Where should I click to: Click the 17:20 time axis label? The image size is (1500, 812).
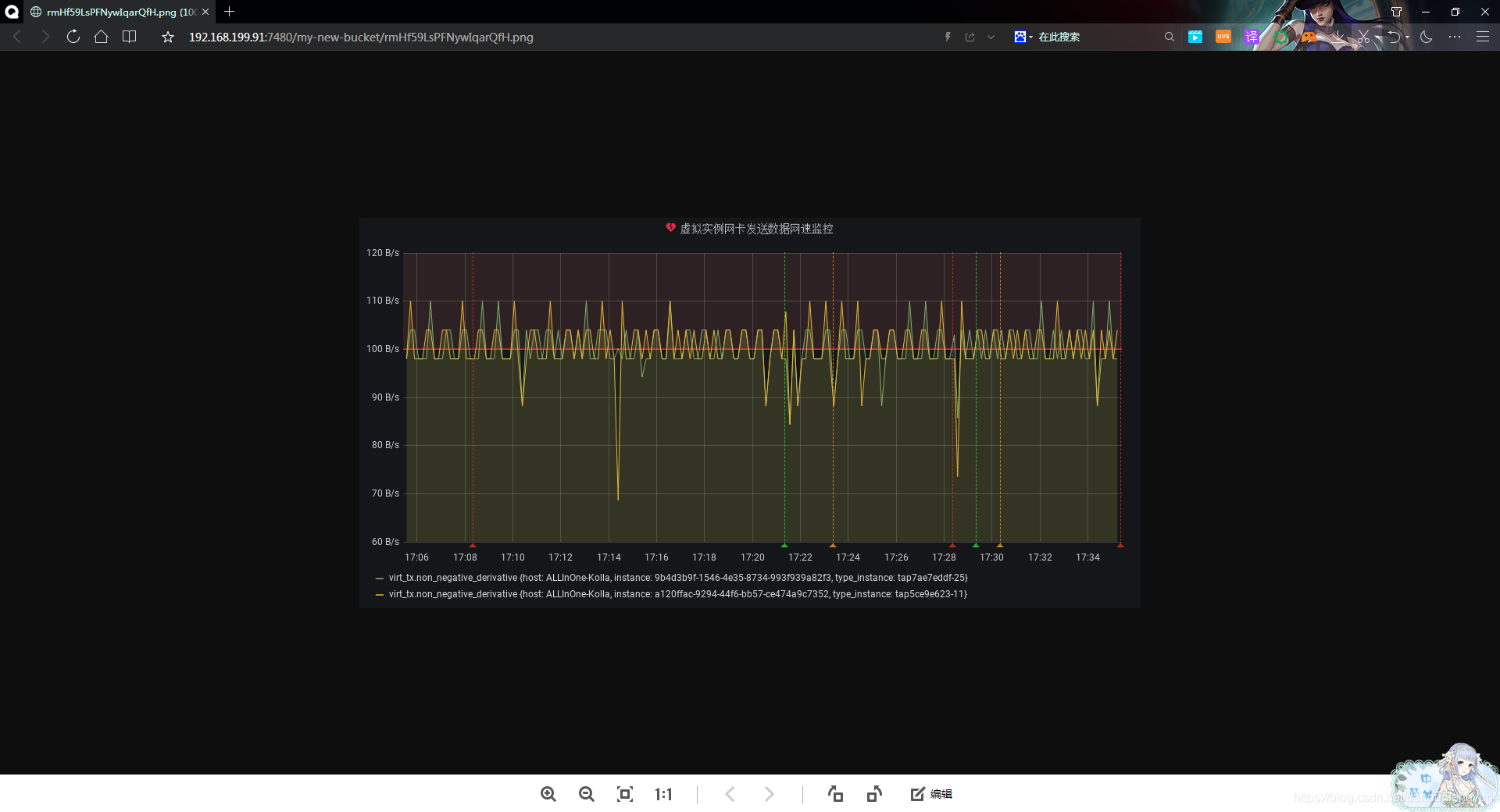[x=752, y=557]
